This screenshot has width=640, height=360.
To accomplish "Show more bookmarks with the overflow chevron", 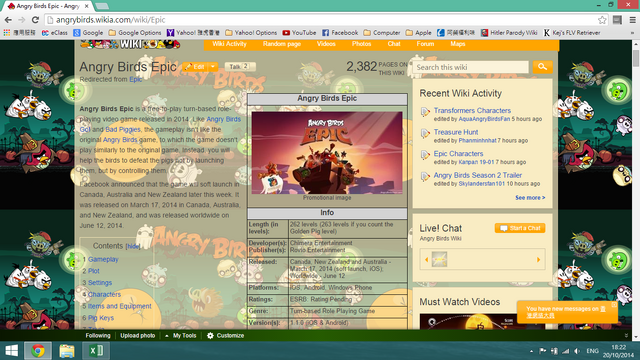I will 632,33.
